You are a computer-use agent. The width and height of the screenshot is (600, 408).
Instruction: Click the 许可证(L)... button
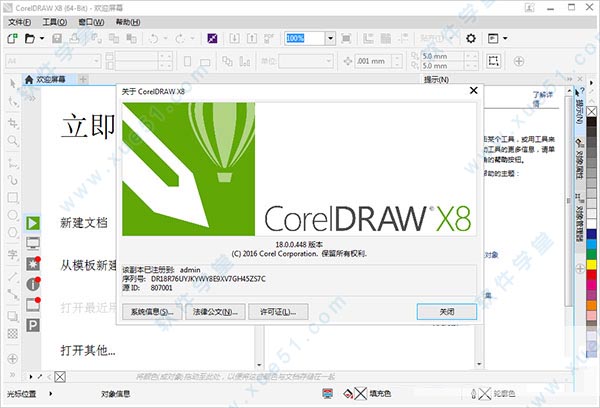[x=278, y=312]
